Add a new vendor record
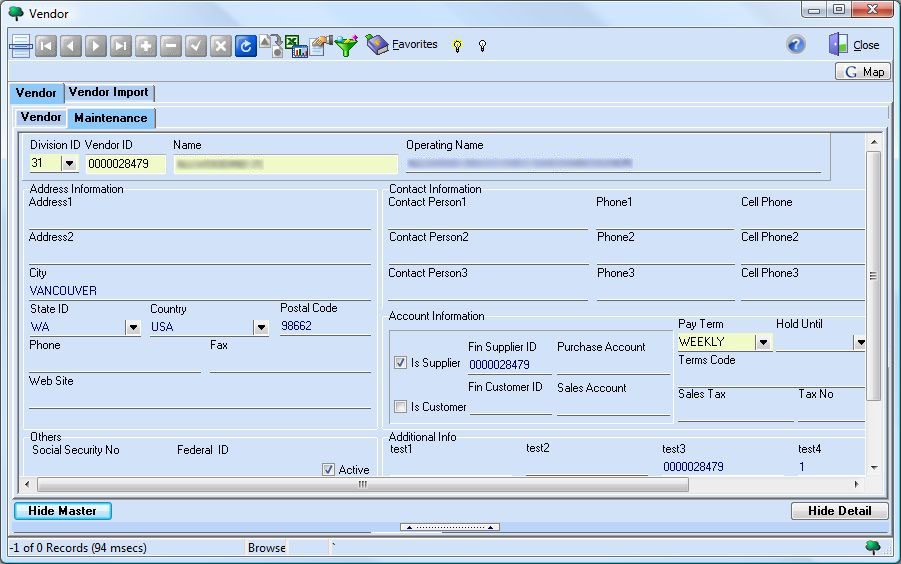Image resolution: width=901 pixels, height=564 pixels. coord(146,46)
